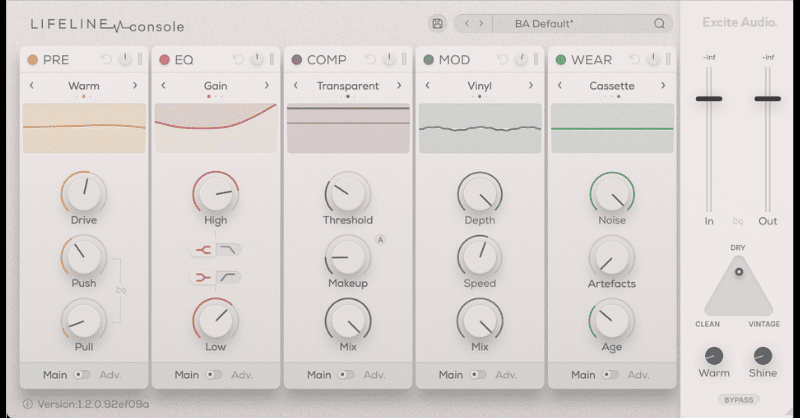Viewport: 800px width, 418px height.
Task: Select previous EQ mode before Gain
Action: click(x=163, y=85)
